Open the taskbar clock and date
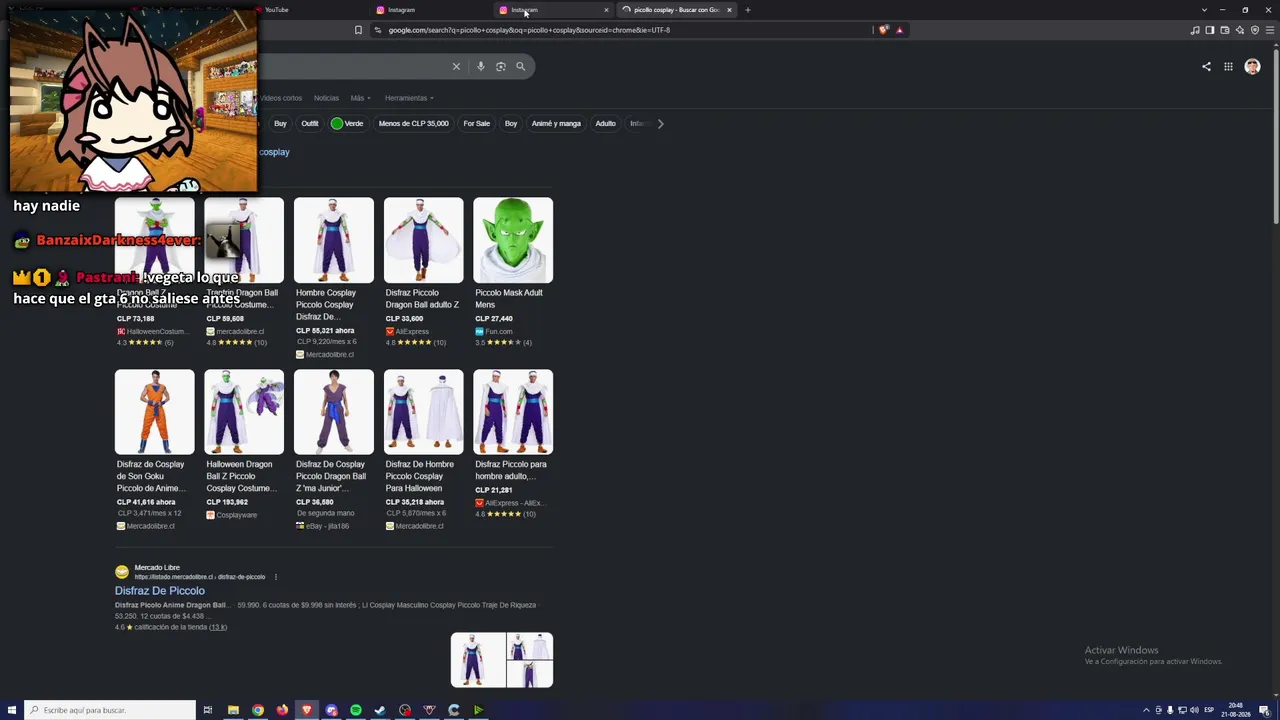This screenshot has height=720, width=1280. [x=1236, y=710]
